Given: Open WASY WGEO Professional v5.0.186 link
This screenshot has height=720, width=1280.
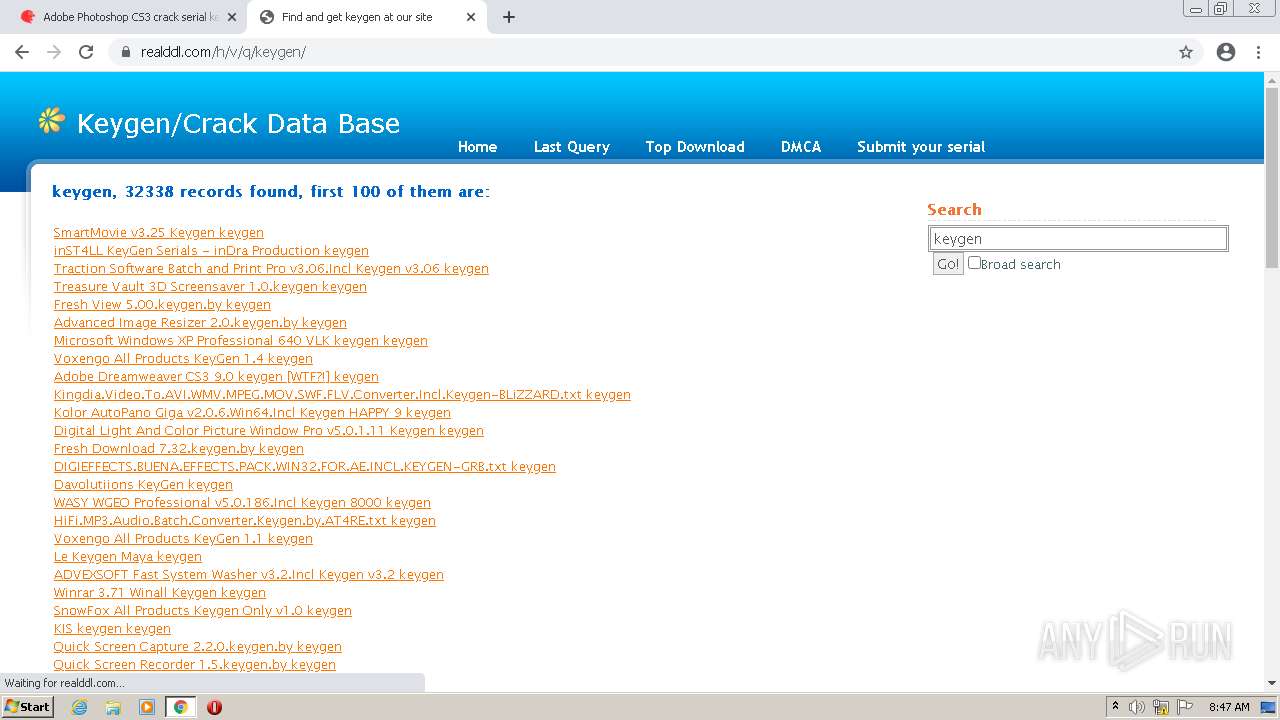Looking at the screenshot, I should tap(242, 503).
